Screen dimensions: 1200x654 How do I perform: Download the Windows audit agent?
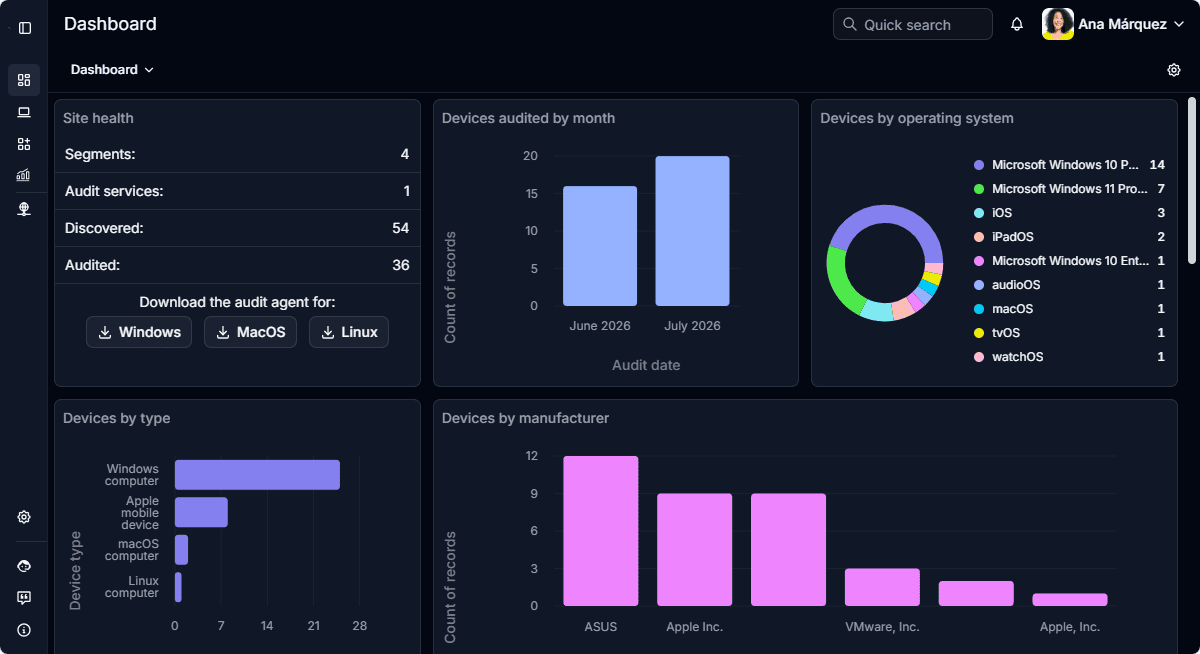click(139, 332)
